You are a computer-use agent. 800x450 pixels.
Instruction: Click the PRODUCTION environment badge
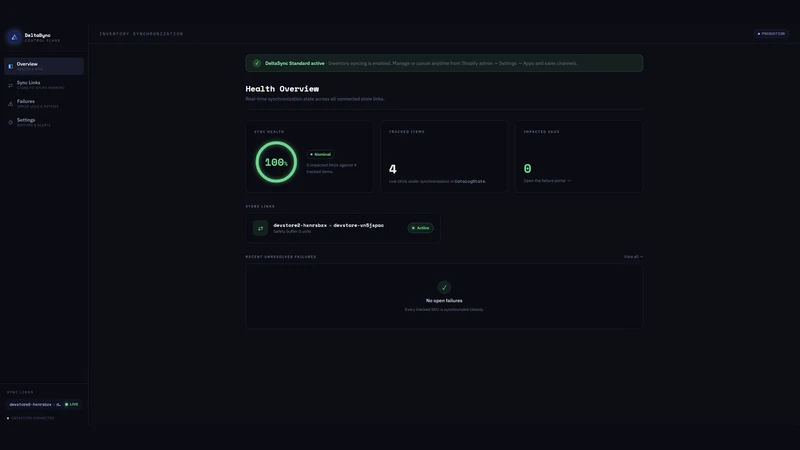pos(771,34)
